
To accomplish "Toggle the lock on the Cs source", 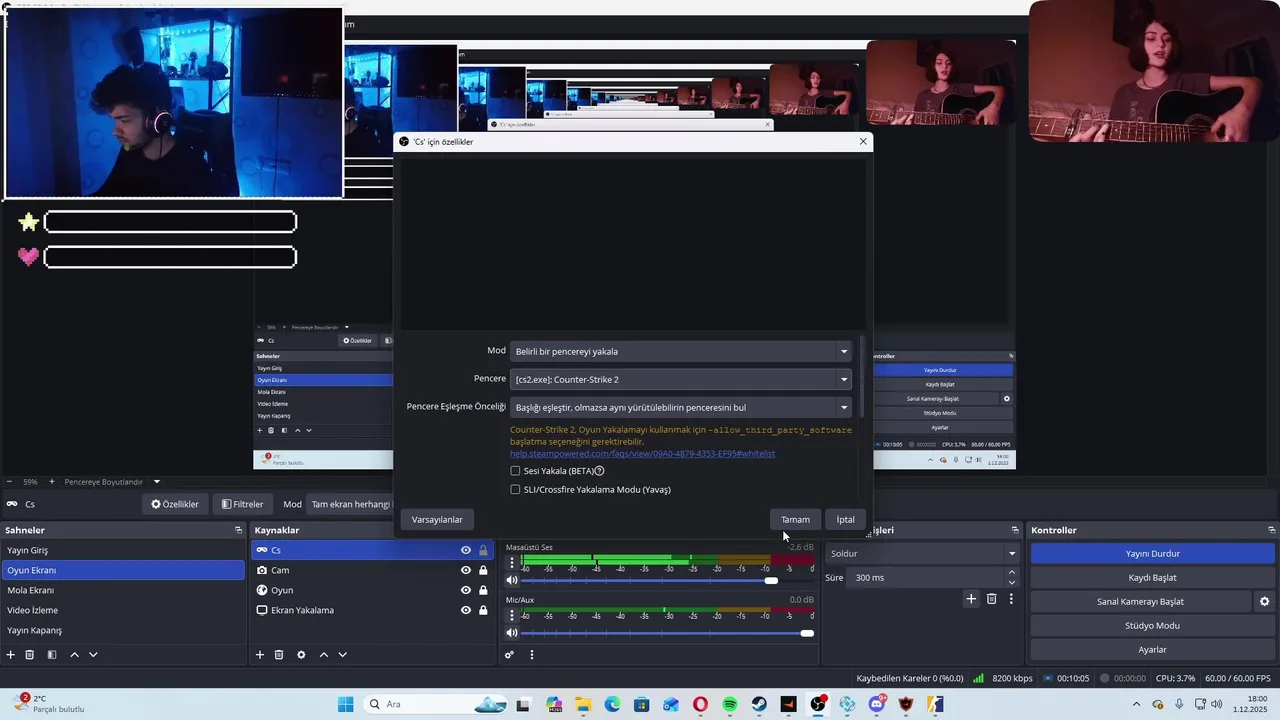I will 483,550.
